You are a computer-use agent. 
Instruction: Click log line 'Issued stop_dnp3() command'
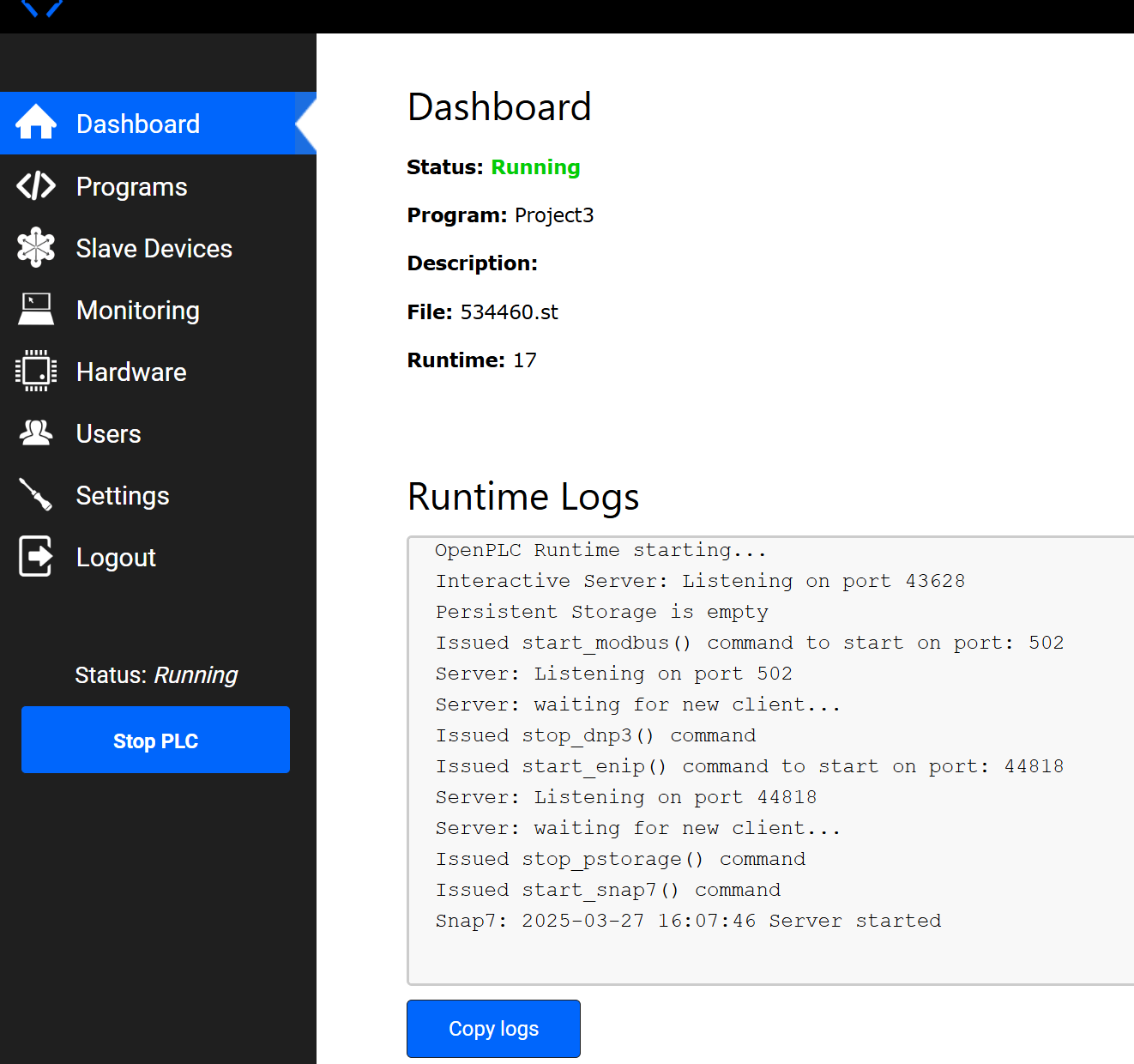click(595, 735)
